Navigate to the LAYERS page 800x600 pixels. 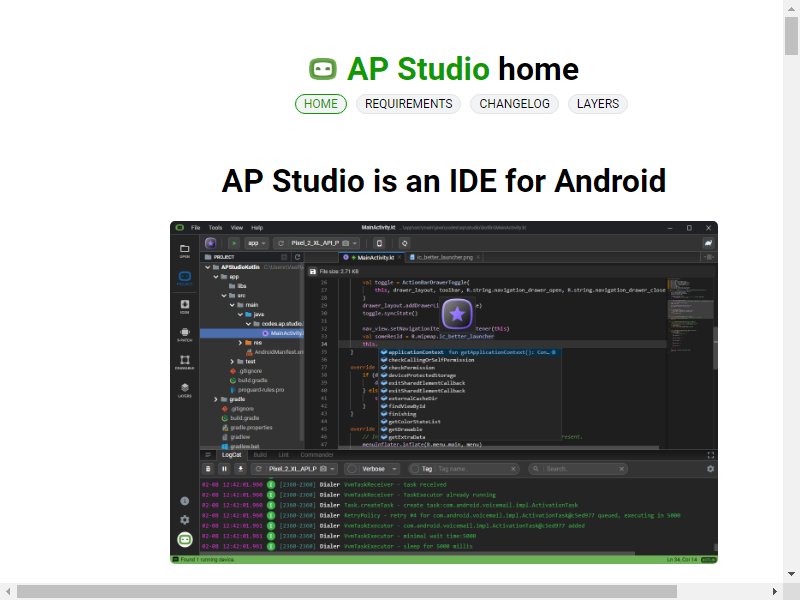597,104
